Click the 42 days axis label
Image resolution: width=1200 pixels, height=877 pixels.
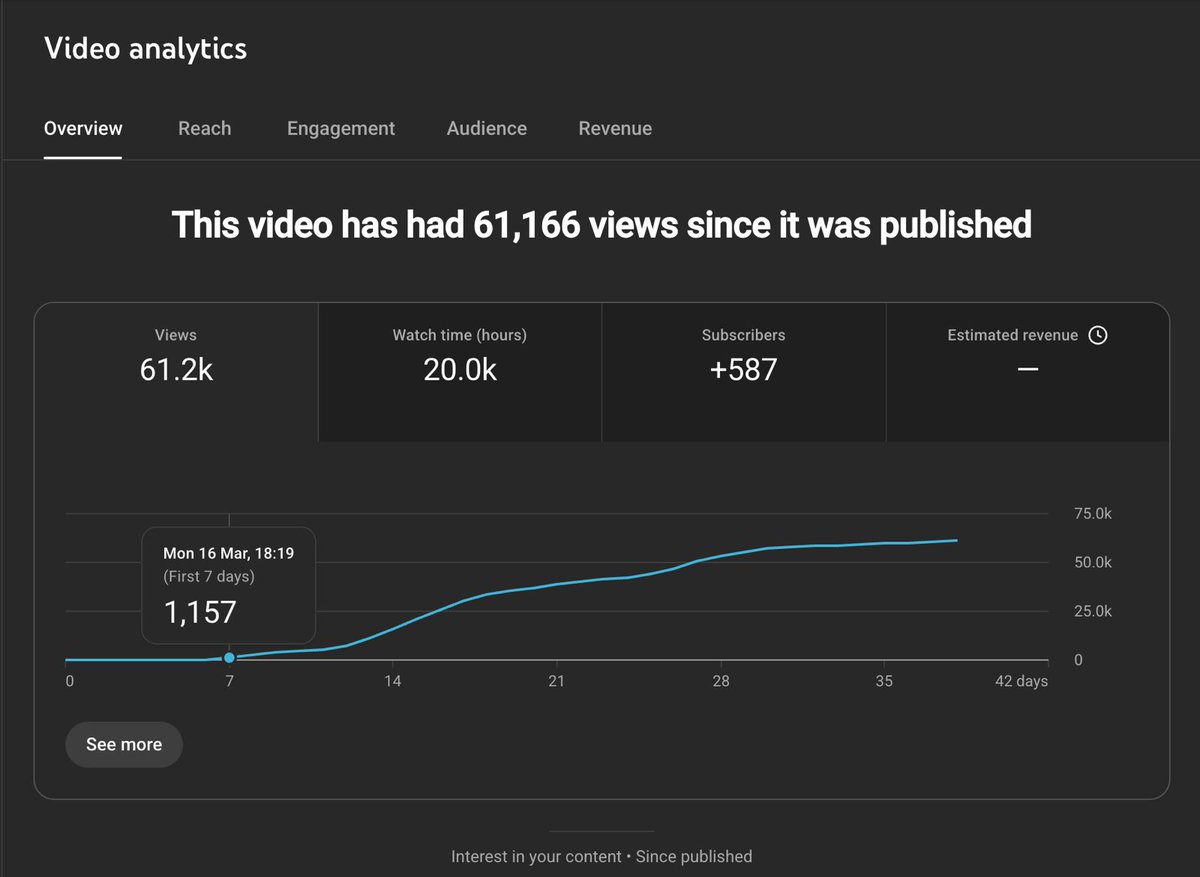[x=1020, y=681]
